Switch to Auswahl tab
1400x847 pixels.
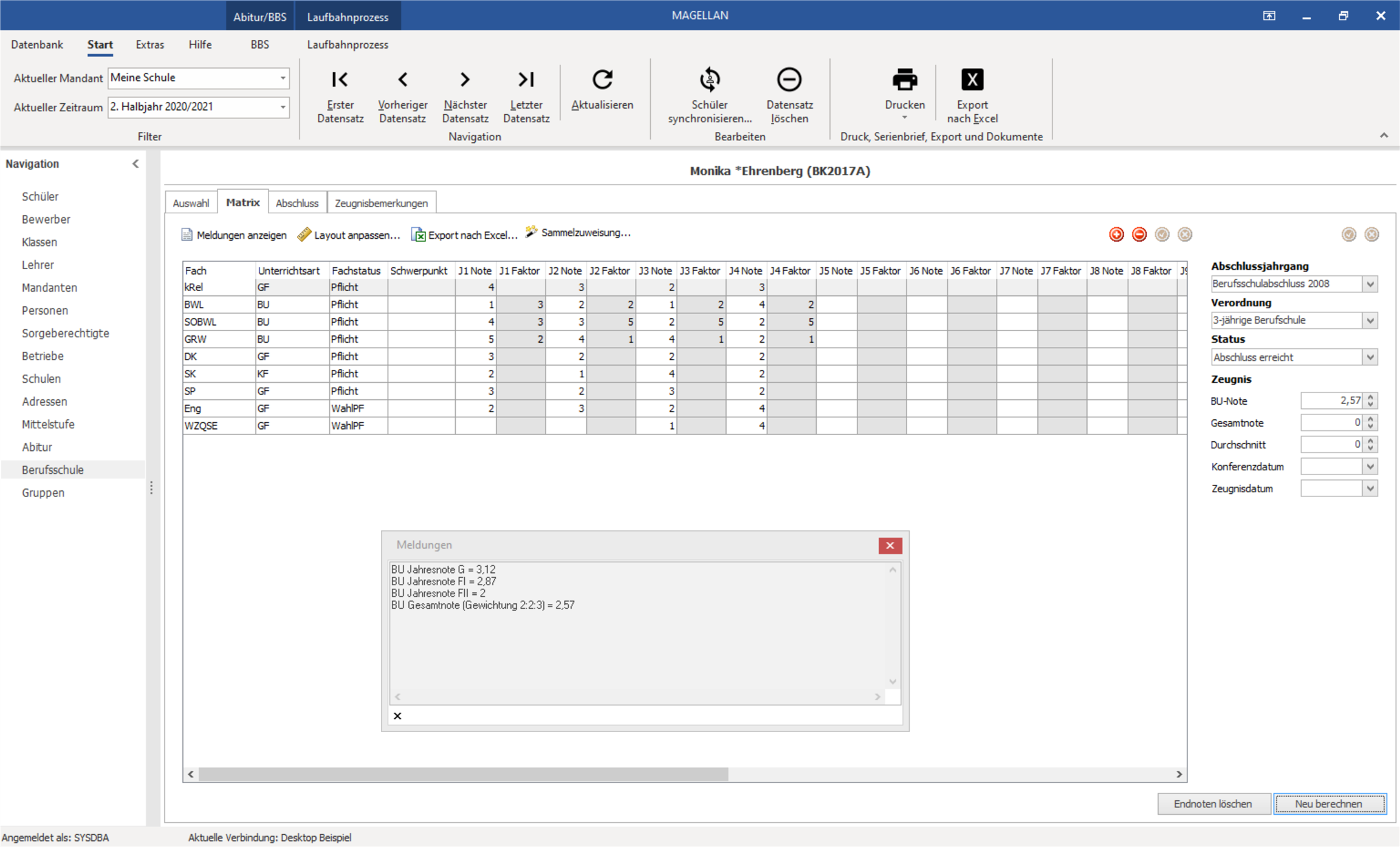[x=191, y=203]
